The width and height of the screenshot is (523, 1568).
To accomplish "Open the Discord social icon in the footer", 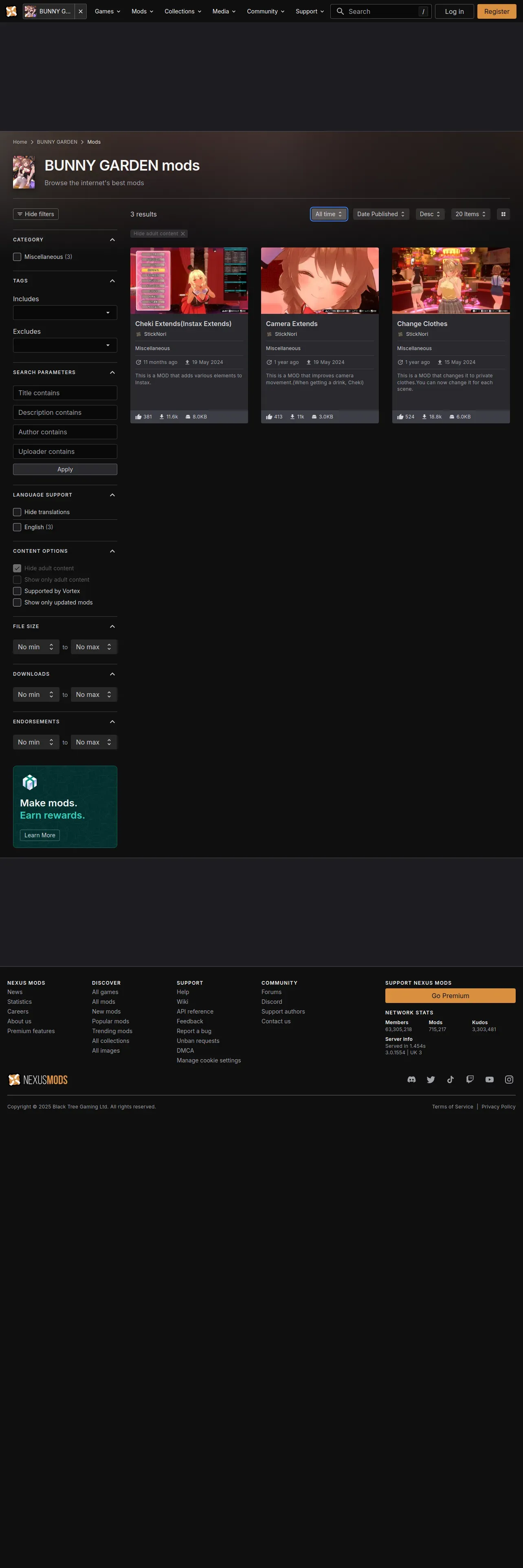I will click(411, 1079).
